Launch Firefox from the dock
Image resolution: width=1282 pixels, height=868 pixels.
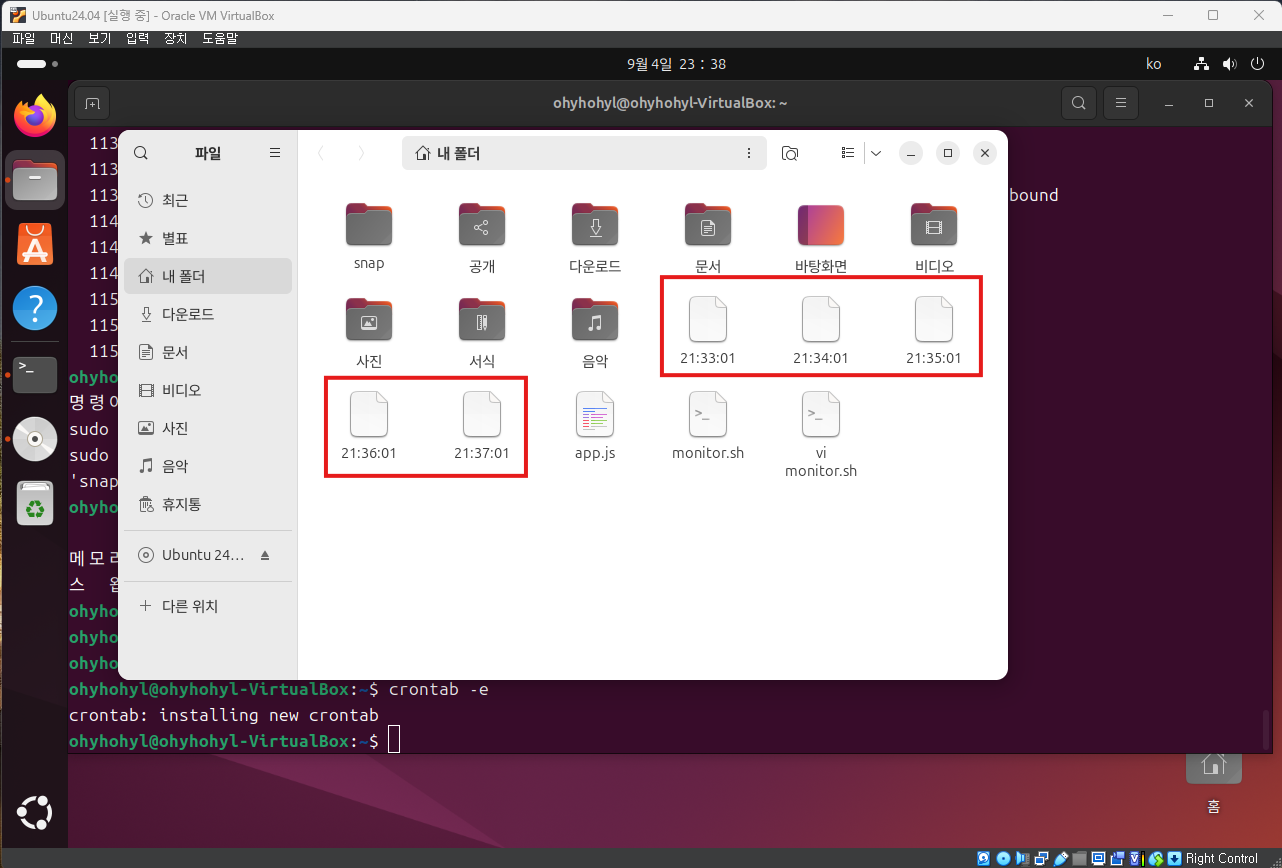35,117
